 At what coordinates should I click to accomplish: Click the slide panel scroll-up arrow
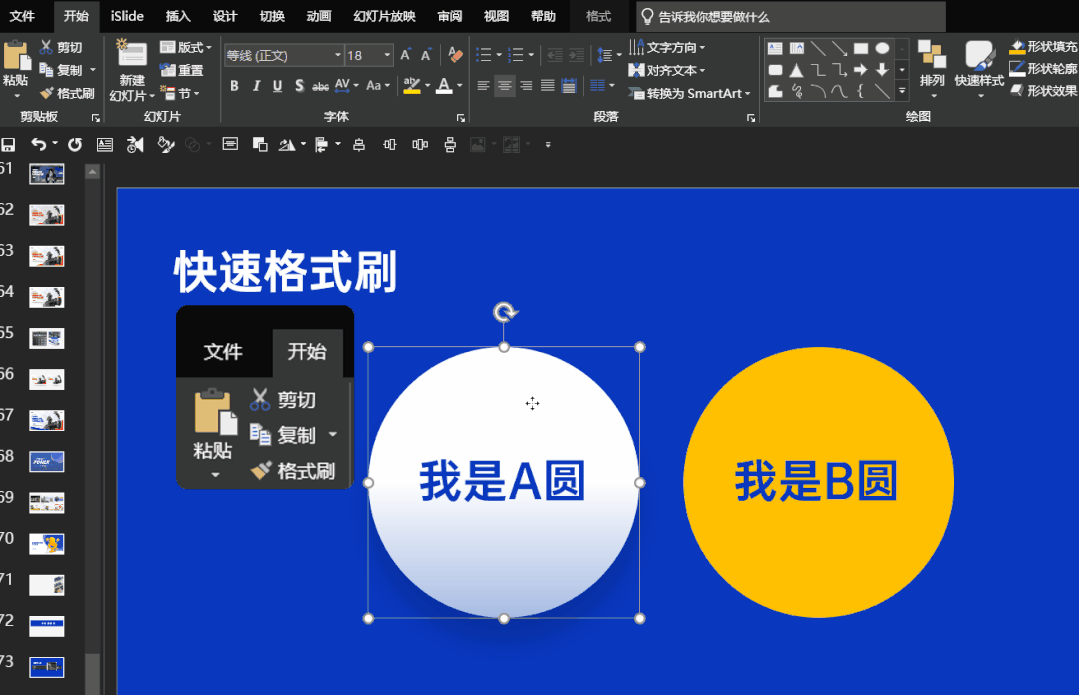(92, 171)
